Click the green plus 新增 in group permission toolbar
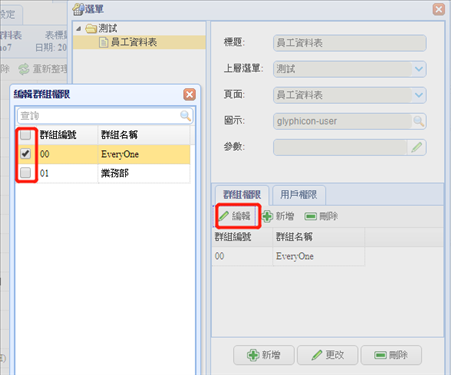Viewport: 451px width, 375px height. (x=278, y=216)
